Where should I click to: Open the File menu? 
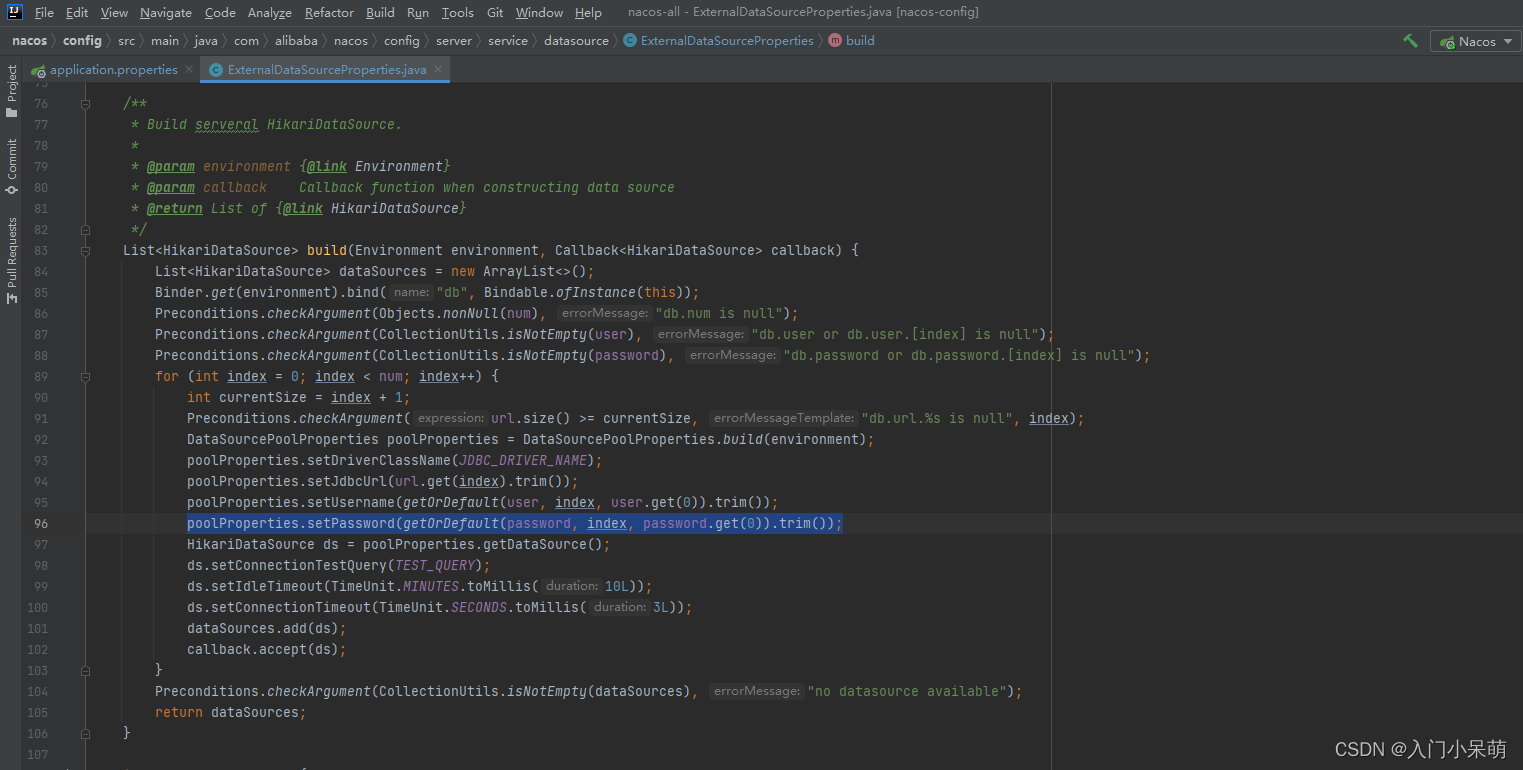tap(44, 12)
